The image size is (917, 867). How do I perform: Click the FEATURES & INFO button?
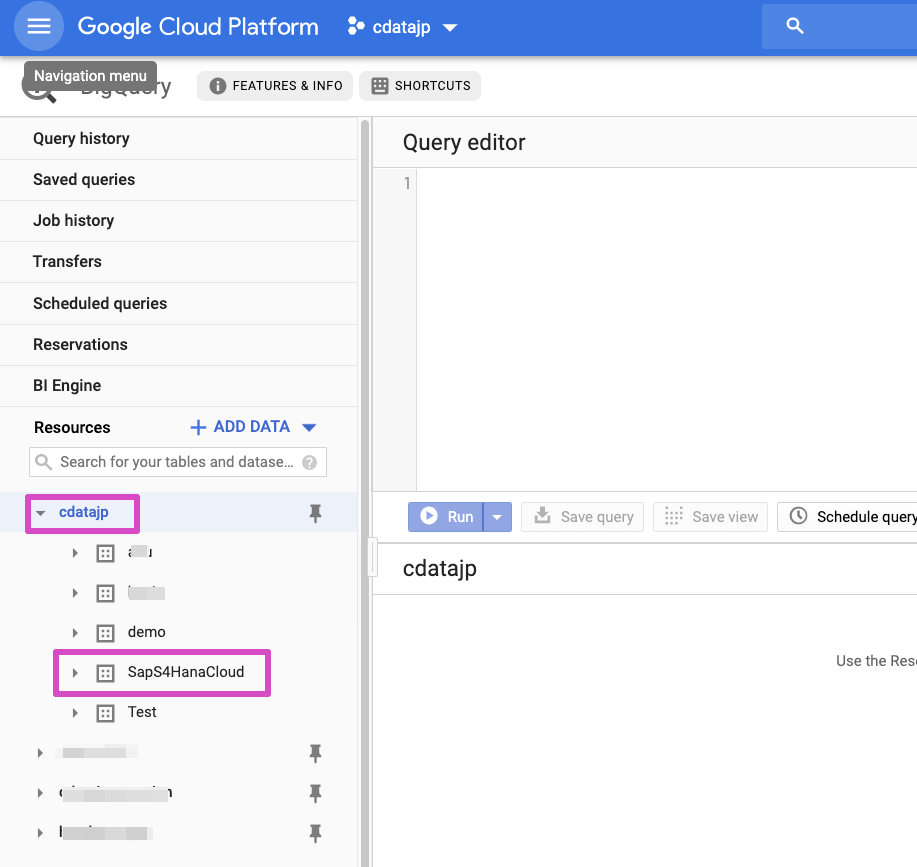275,86
